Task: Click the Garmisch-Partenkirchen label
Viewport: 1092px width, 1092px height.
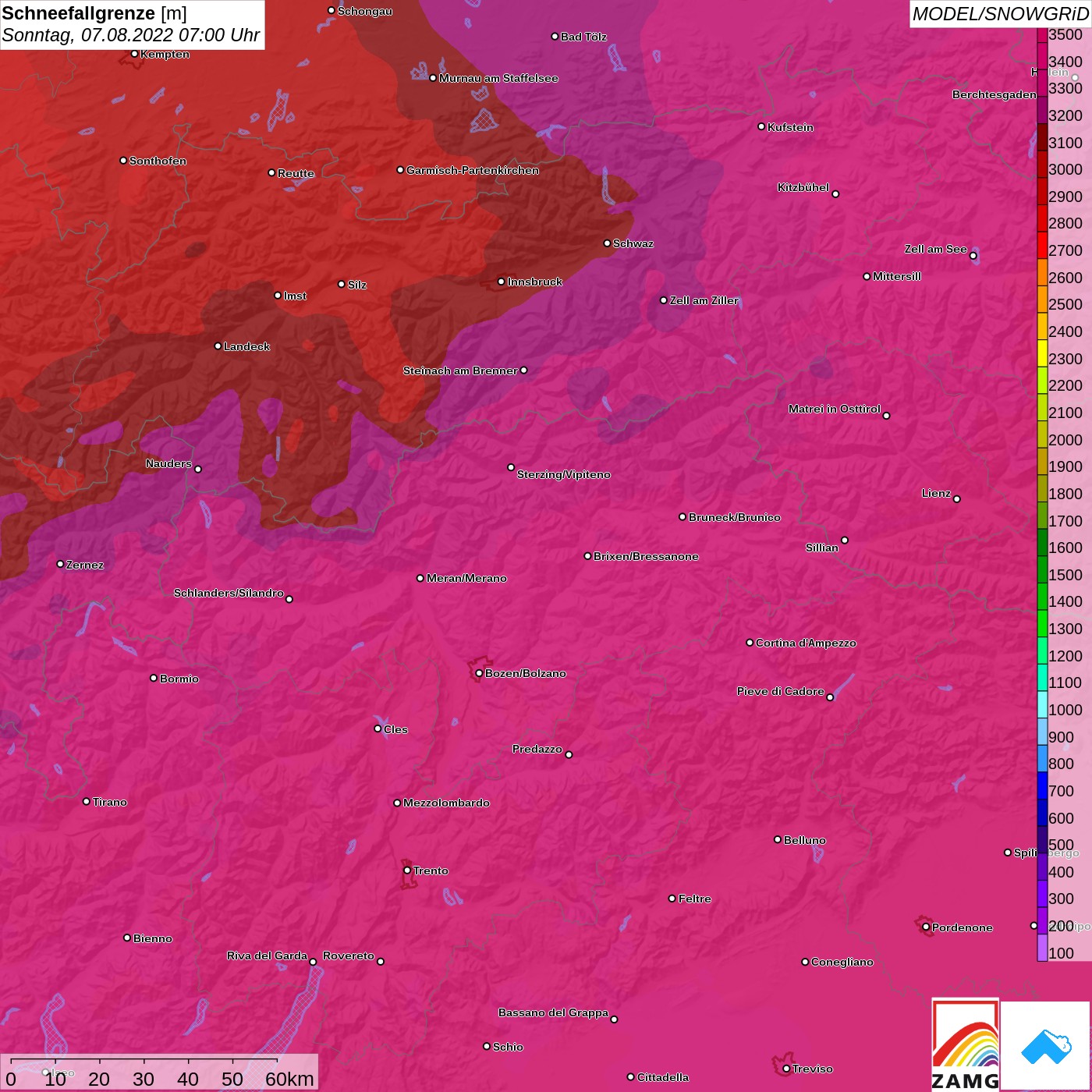Action: click(x=473, y=170)
